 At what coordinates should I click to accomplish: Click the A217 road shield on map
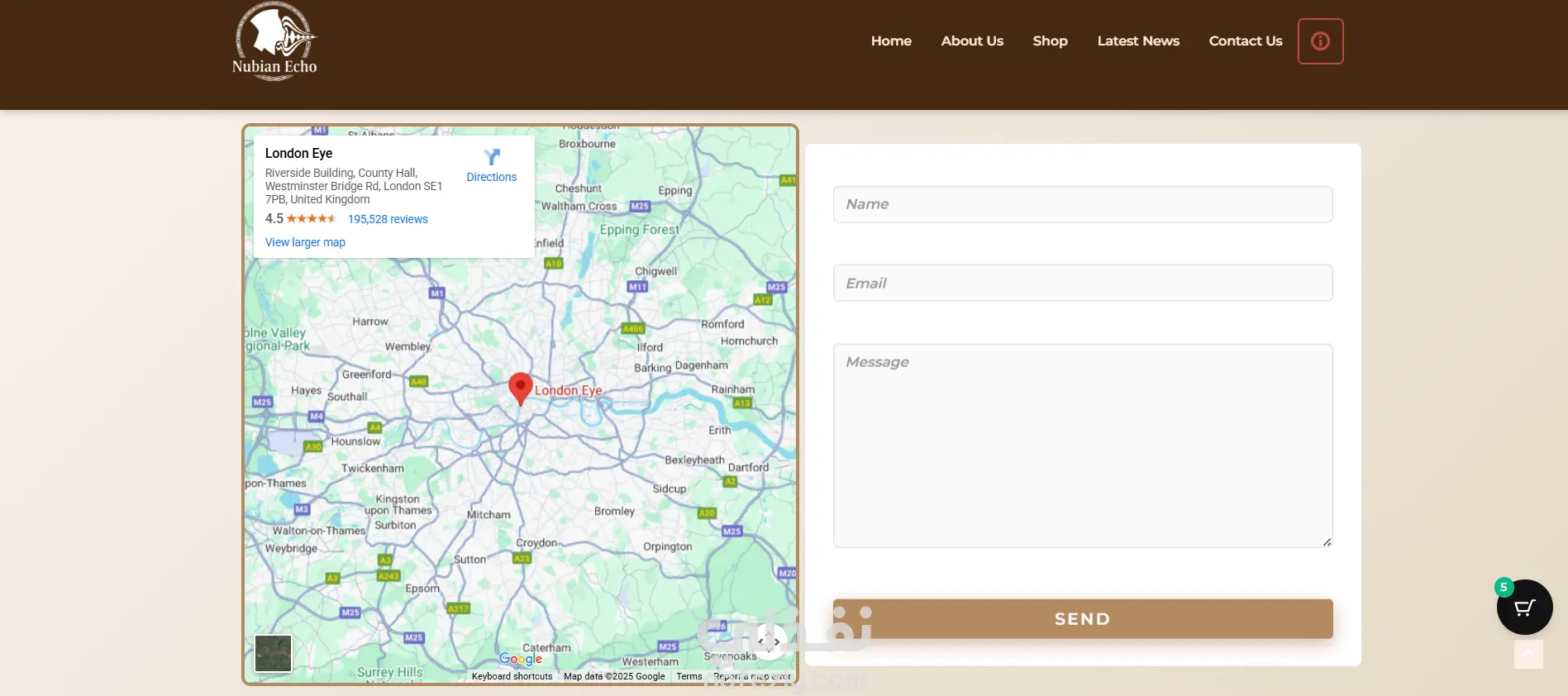pos(458,608)
